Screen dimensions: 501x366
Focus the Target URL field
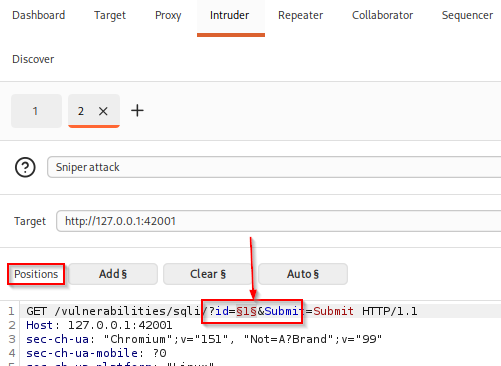[279, 221]
